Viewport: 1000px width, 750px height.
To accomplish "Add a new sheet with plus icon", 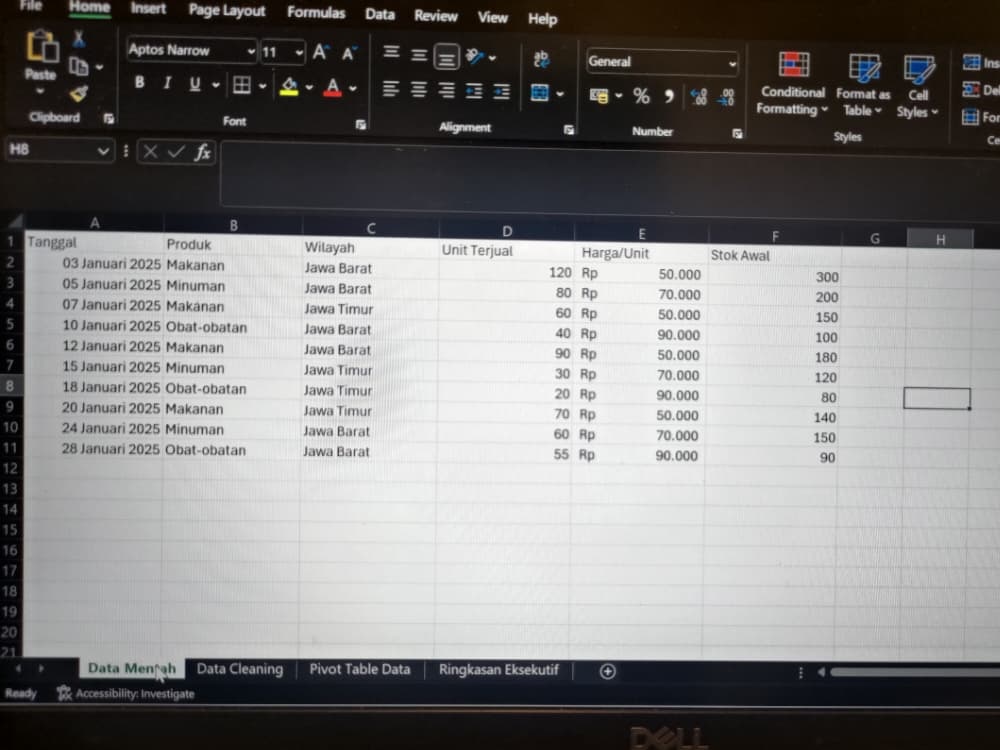I will coord(608,671).
